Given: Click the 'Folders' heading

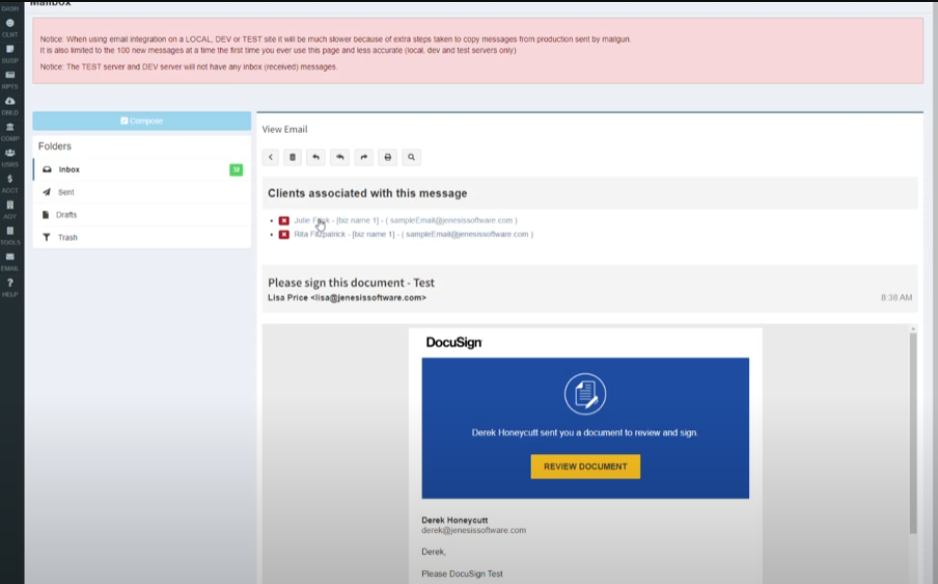Looking at the screenshot, I should tap(54, 146).
